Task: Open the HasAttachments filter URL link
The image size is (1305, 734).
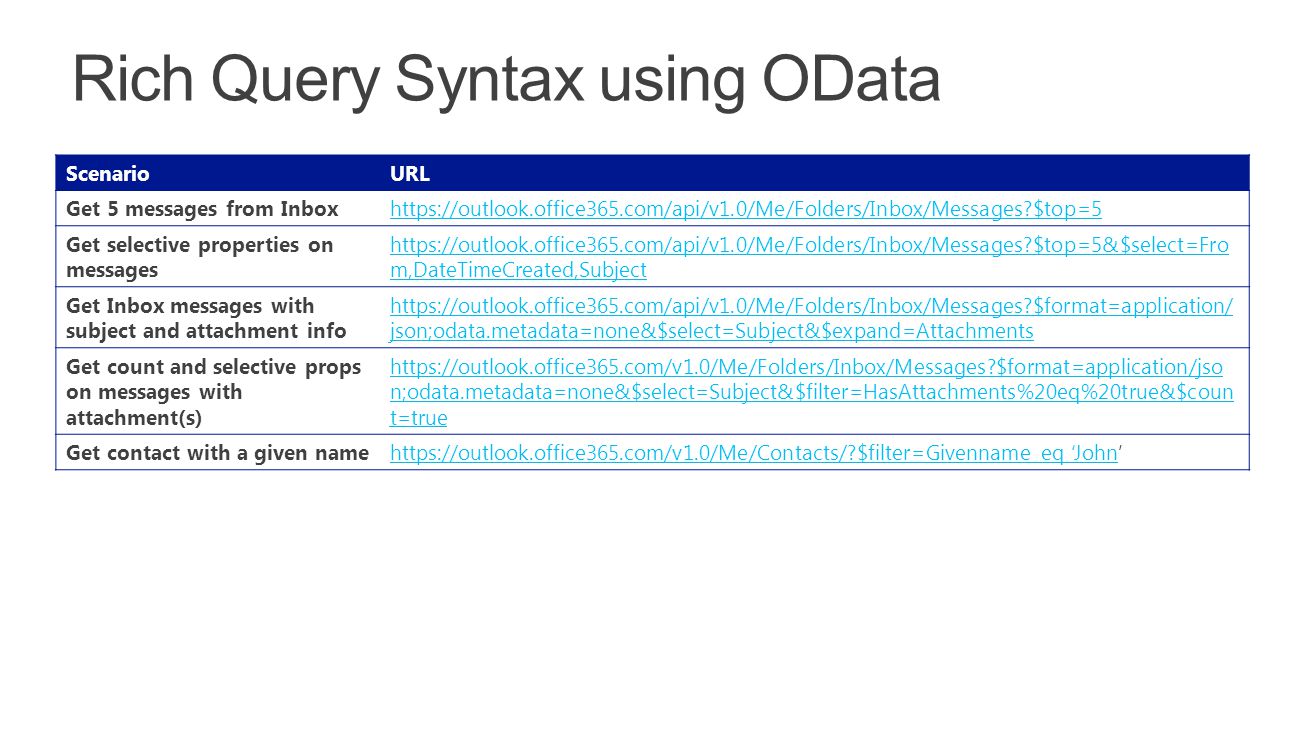Action: click(811, 392)
